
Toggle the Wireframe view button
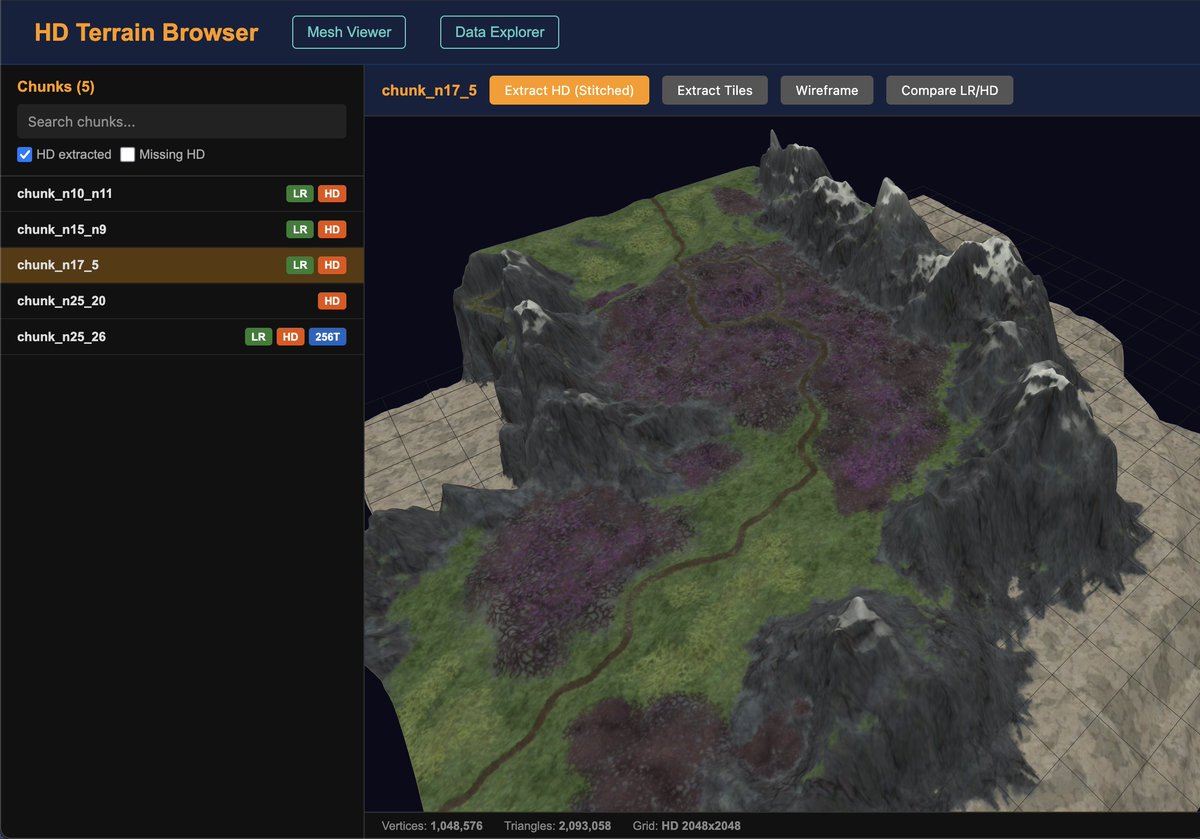tap(827, 90)
